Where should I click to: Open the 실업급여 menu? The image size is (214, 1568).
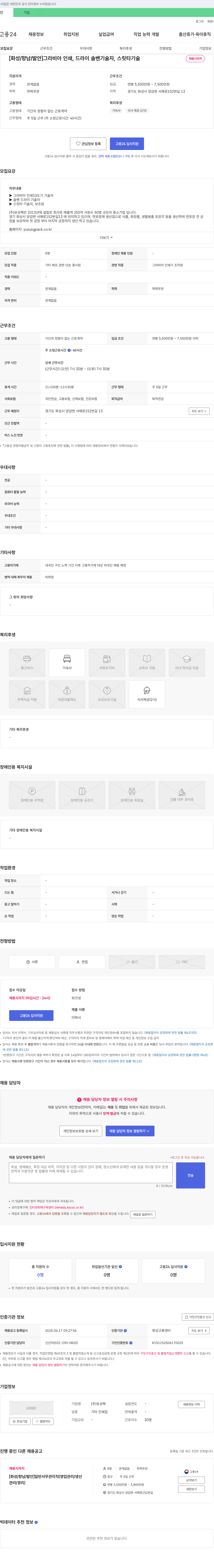click(x=106, y=34)
